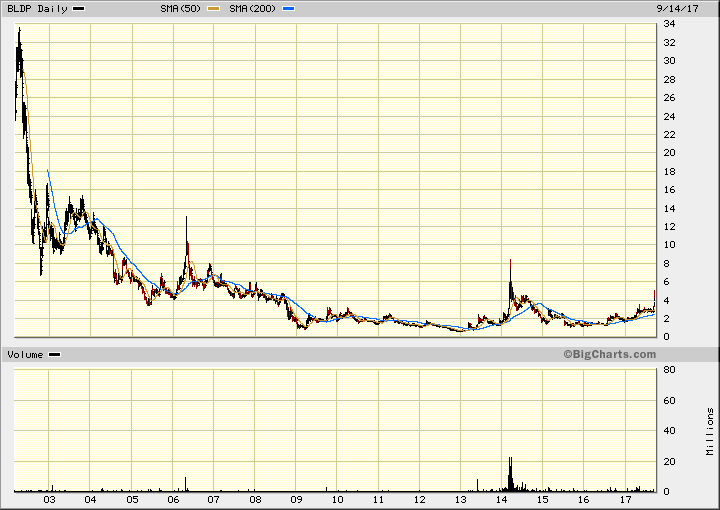Click the 10 price axis label
The width and height of the screenshot is (720, 510).
coord(670,246)
